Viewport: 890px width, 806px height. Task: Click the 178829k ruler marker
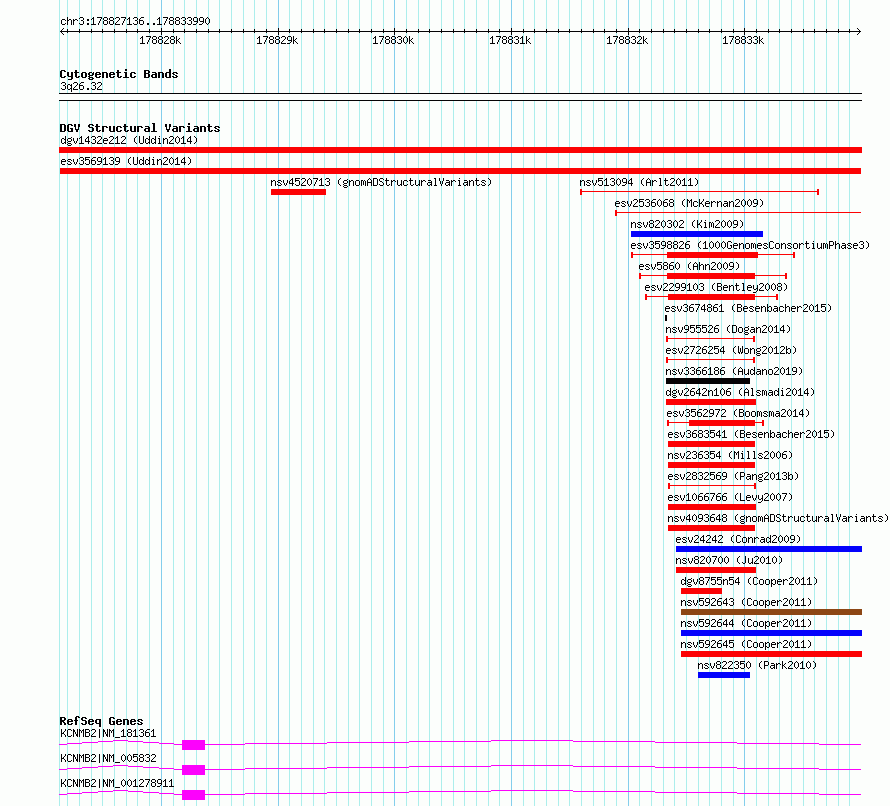(x=277, y=40)
